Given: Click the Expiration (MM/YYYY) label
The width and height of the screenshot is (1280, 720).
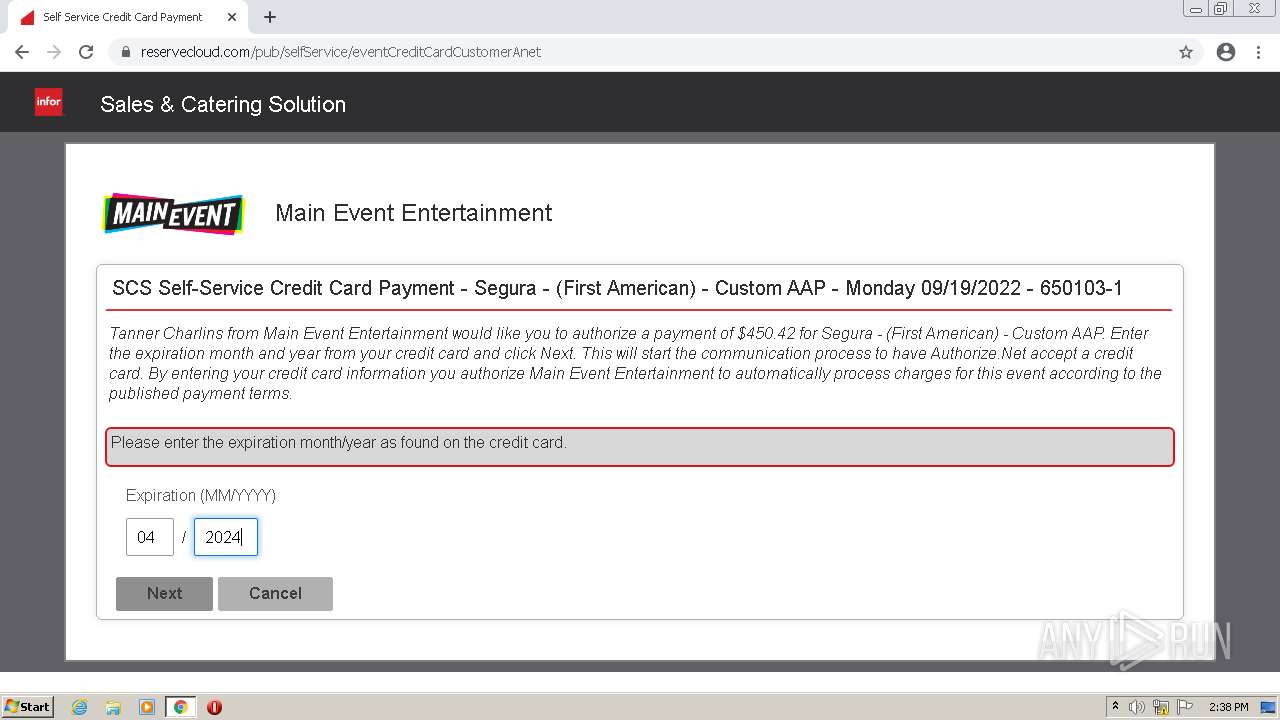Looking at the screenshot, I should click(201, 495).
